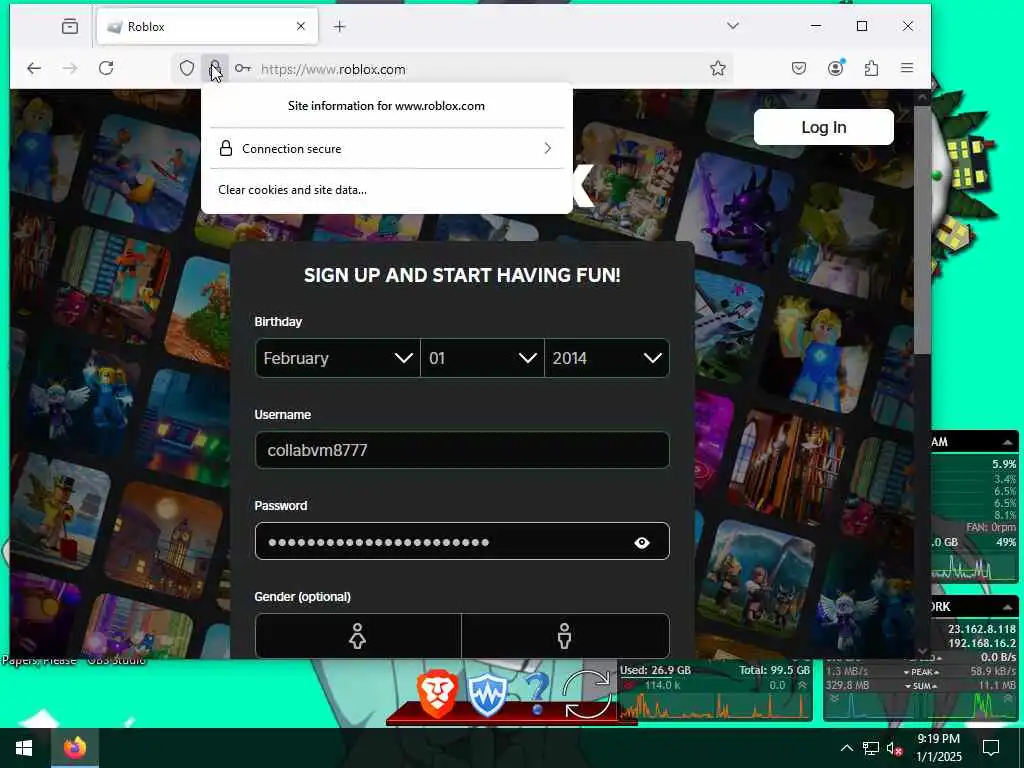
Task: Click the Firefox taskbar icon
Action: [74, 748]
